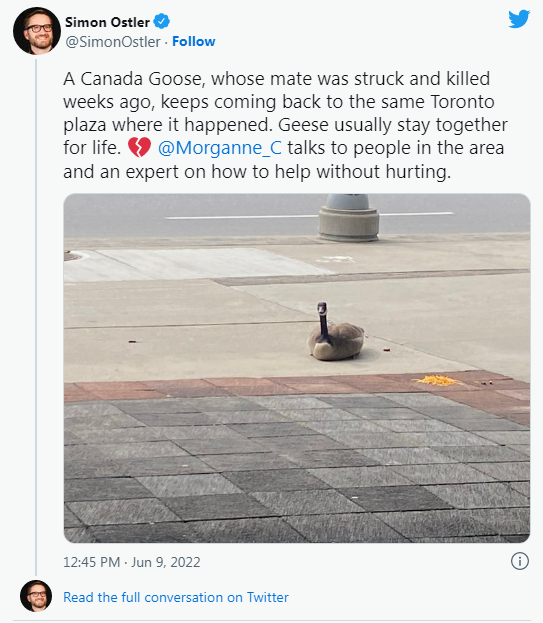Click the scattered fries on the brick pavement
543x623 pixels.
click(437, 380)
